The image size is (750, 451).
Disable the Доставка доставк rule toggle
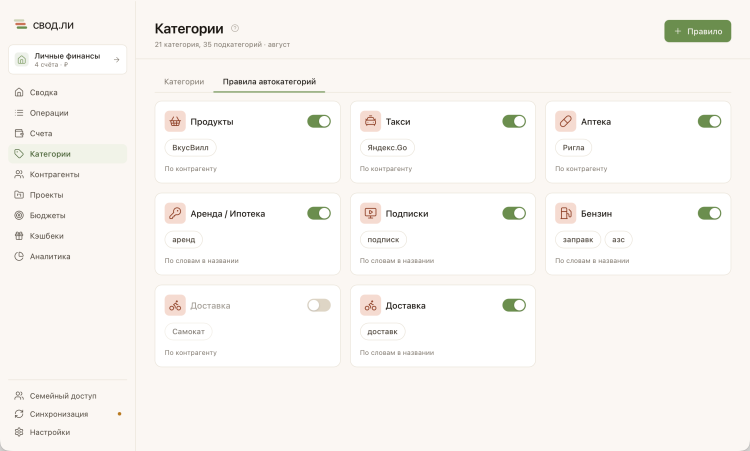[514, 305]
